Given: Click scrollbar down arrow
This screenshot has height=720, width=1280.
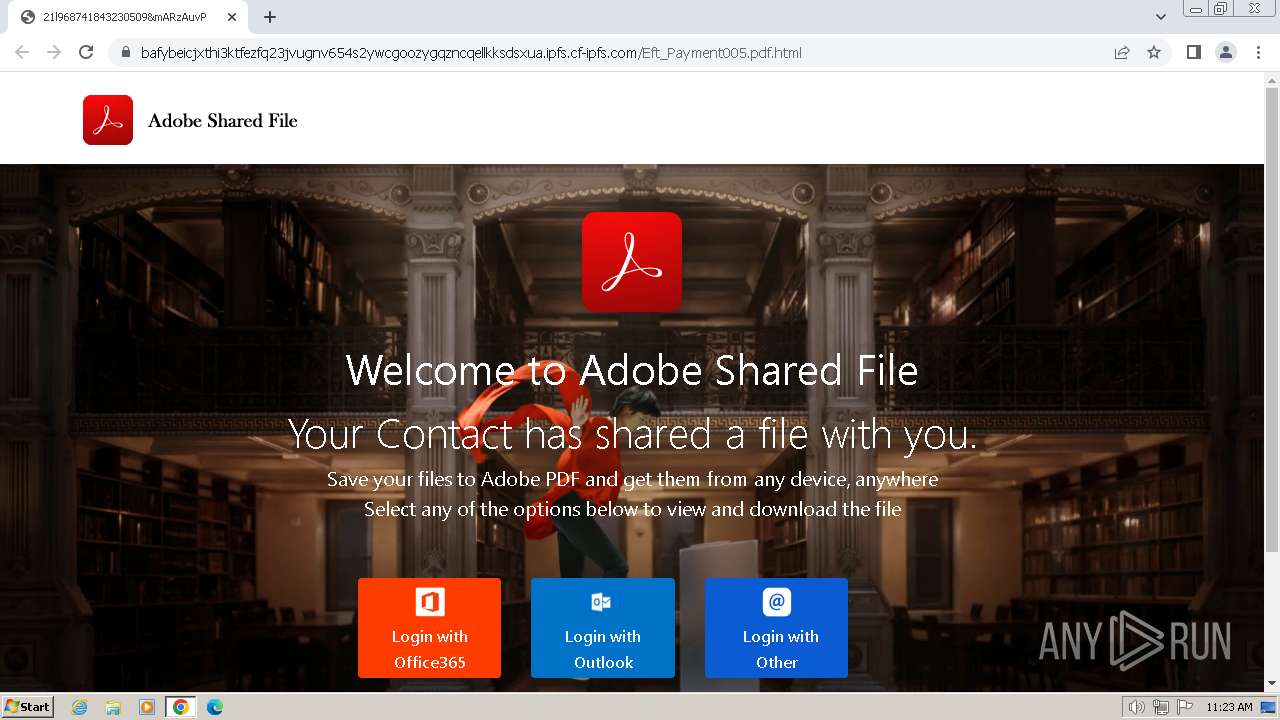Looking at the screenshot, I should 1272,684.
